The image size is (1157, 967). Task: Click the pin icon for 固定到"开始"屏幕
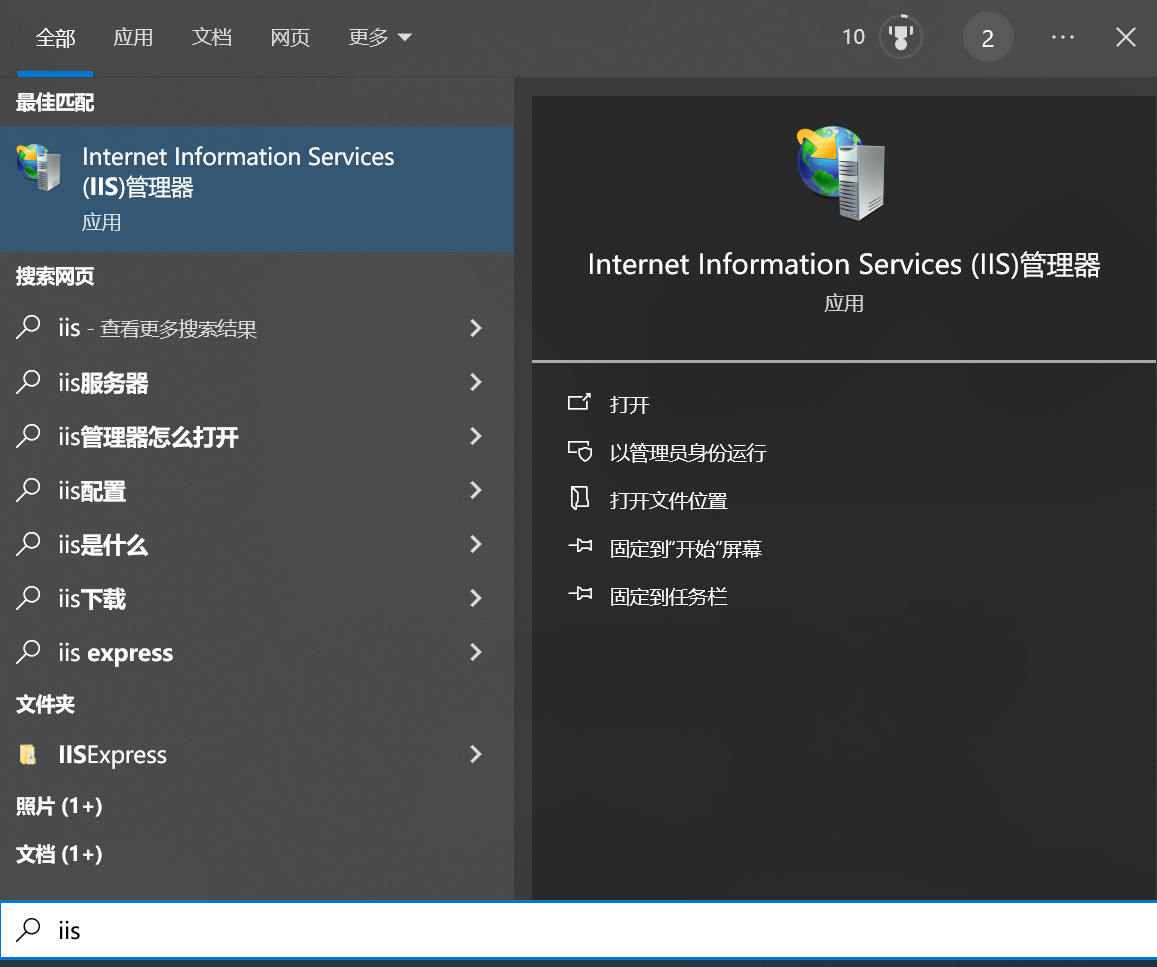coord(580,546)
